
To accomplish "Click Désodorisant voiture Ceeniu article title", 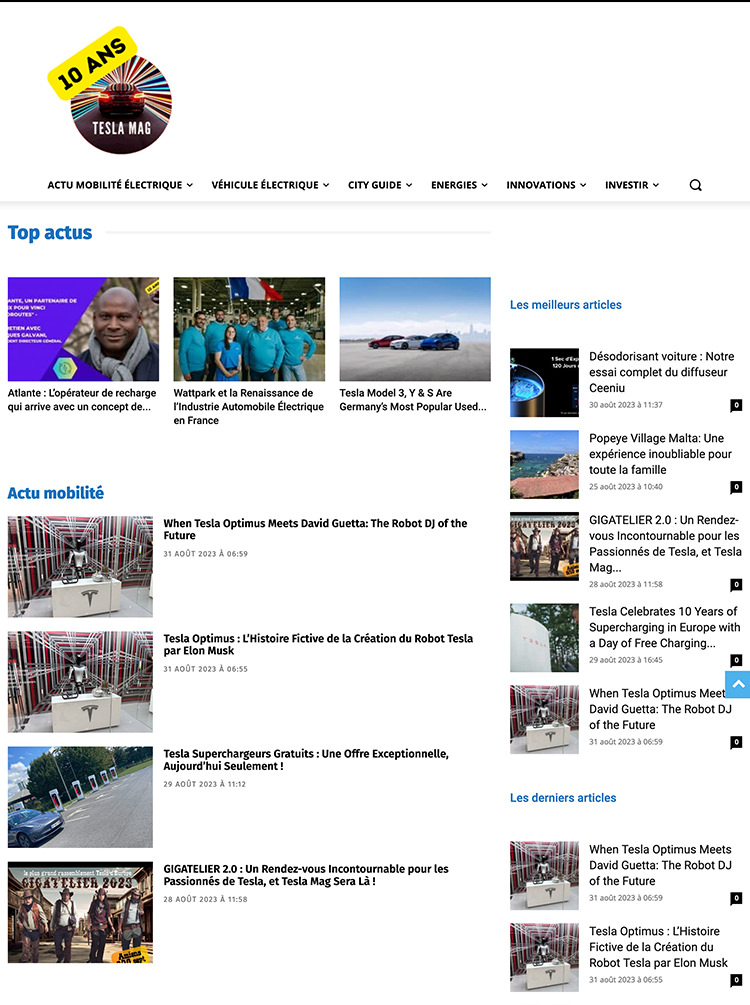I will [x=662, y=372].
